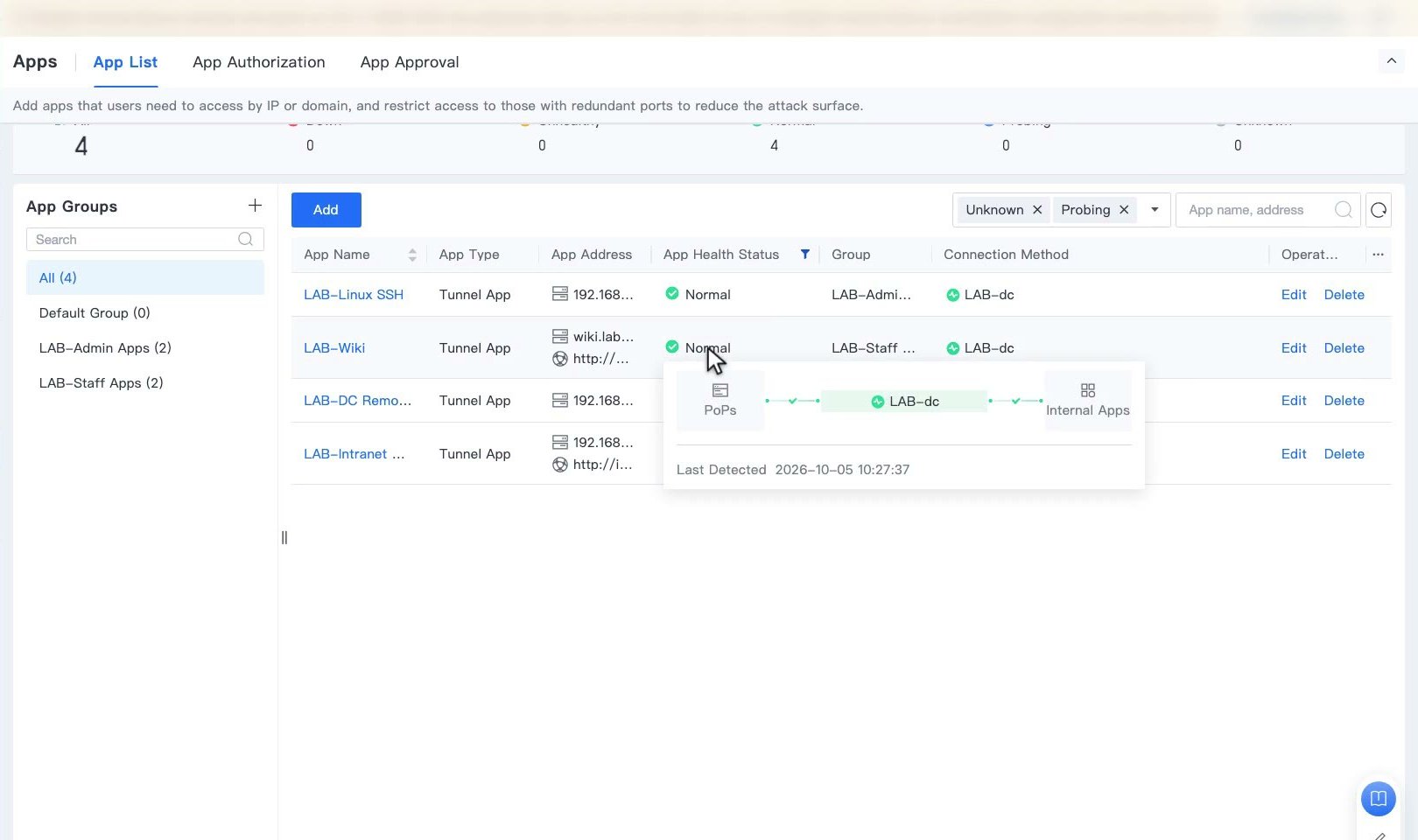Open the LAB-Linux SSH app link
Viewport: 1418px width, 840px height.
tap(354, 295)
